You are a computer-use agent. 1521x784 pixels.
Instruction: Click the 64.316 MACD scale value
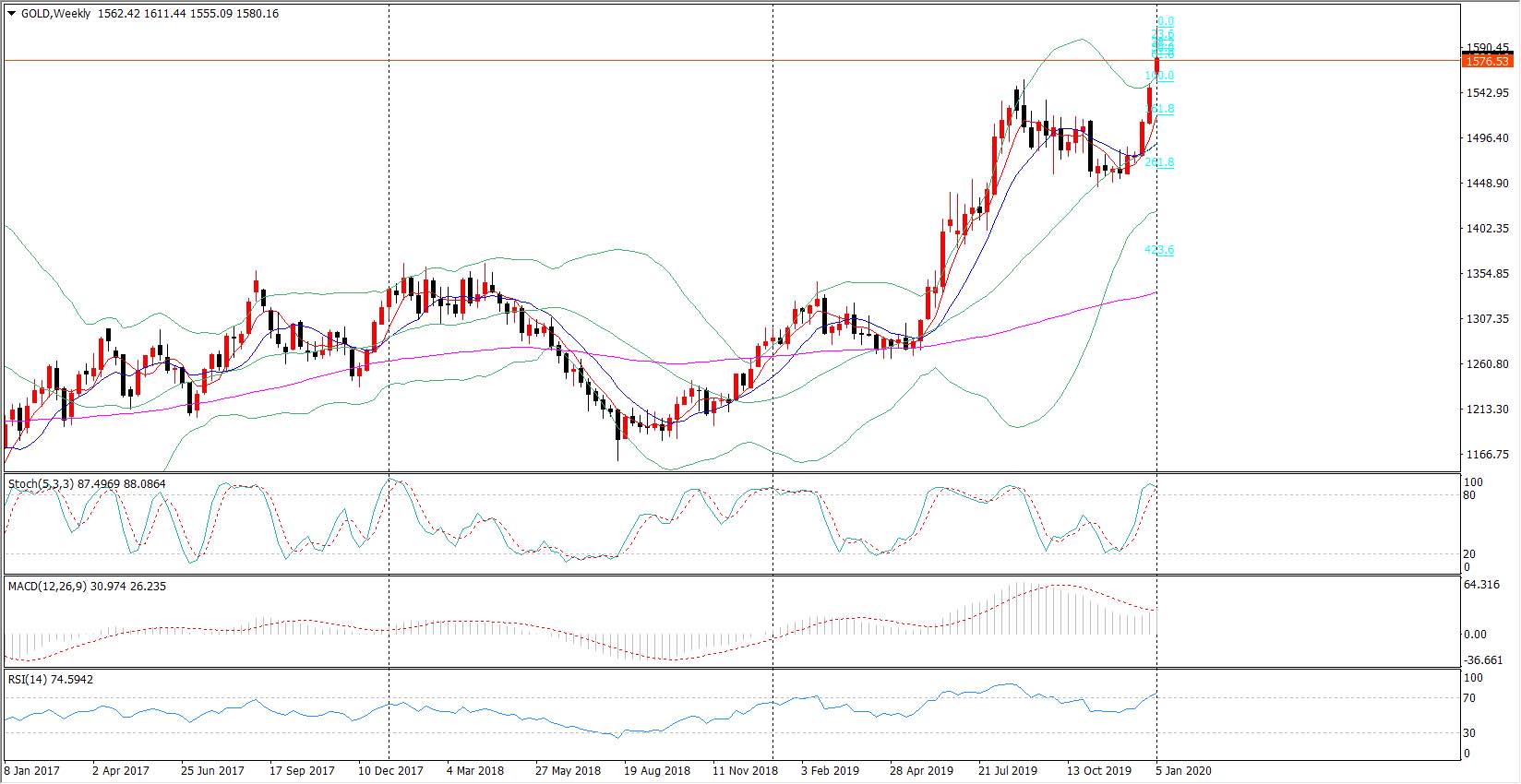tap(1482, 585)
